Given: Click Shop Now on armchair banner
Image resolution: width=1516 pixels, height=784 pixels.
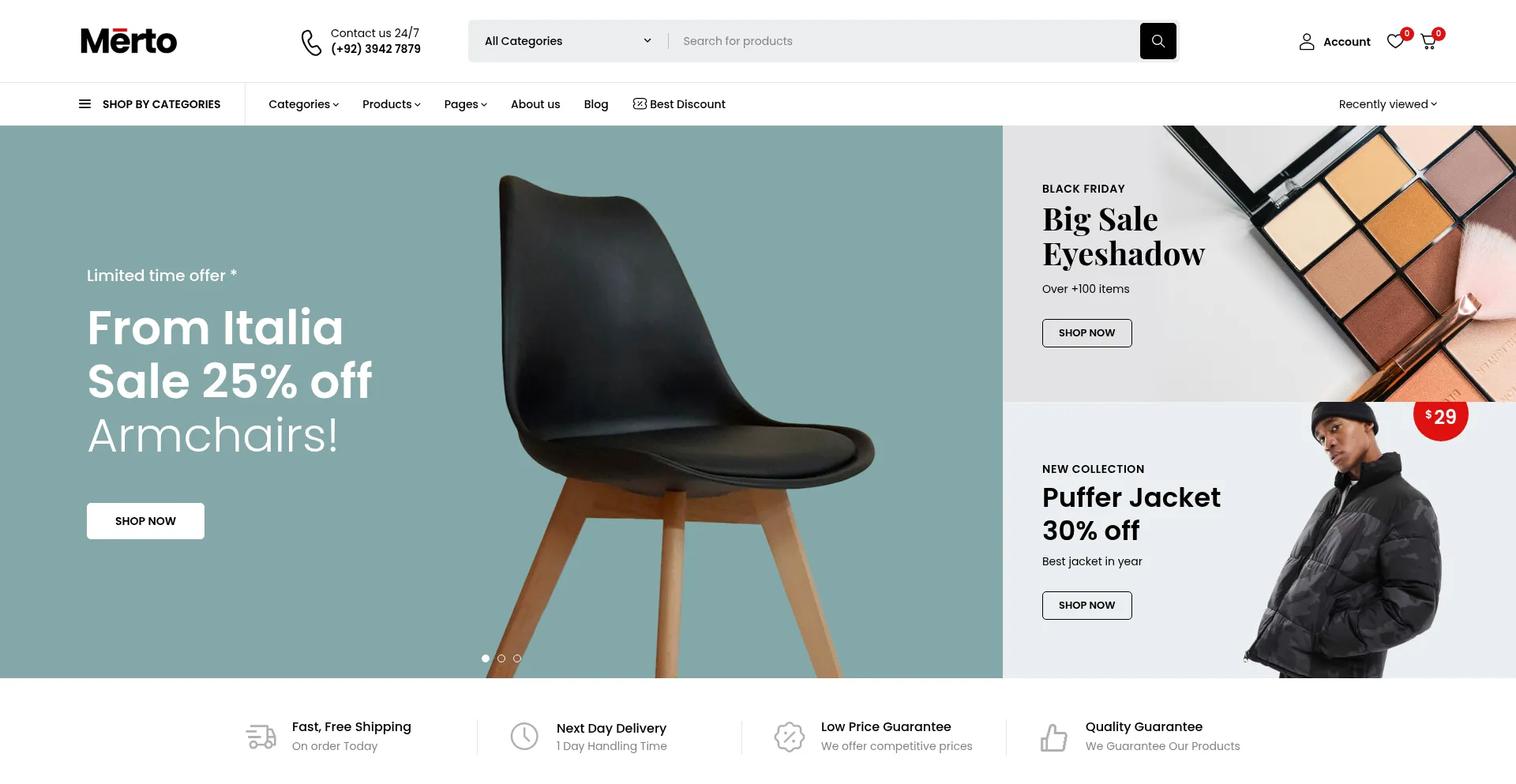Looking at the screenshot, I should (x=145, y=521).
